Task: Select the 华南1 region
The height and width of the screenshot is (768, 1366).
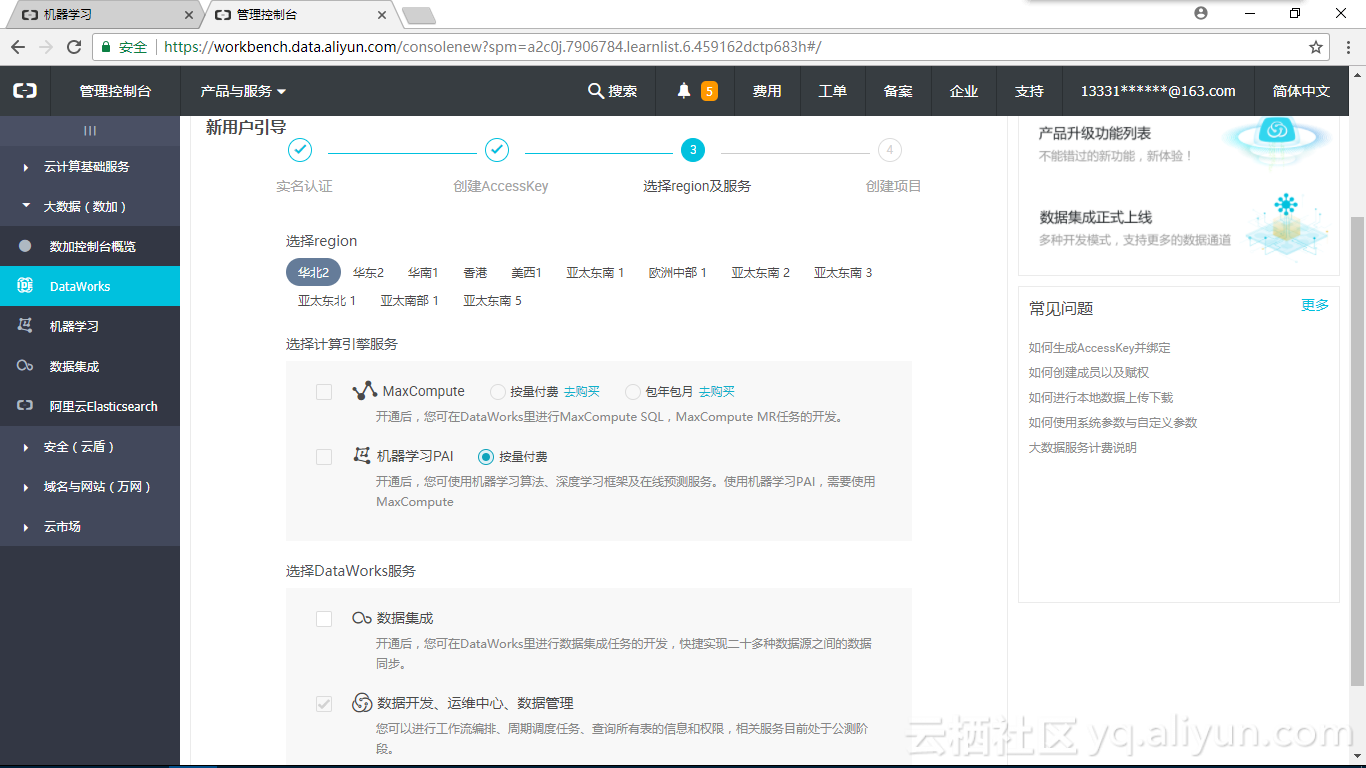Action: 423,273
